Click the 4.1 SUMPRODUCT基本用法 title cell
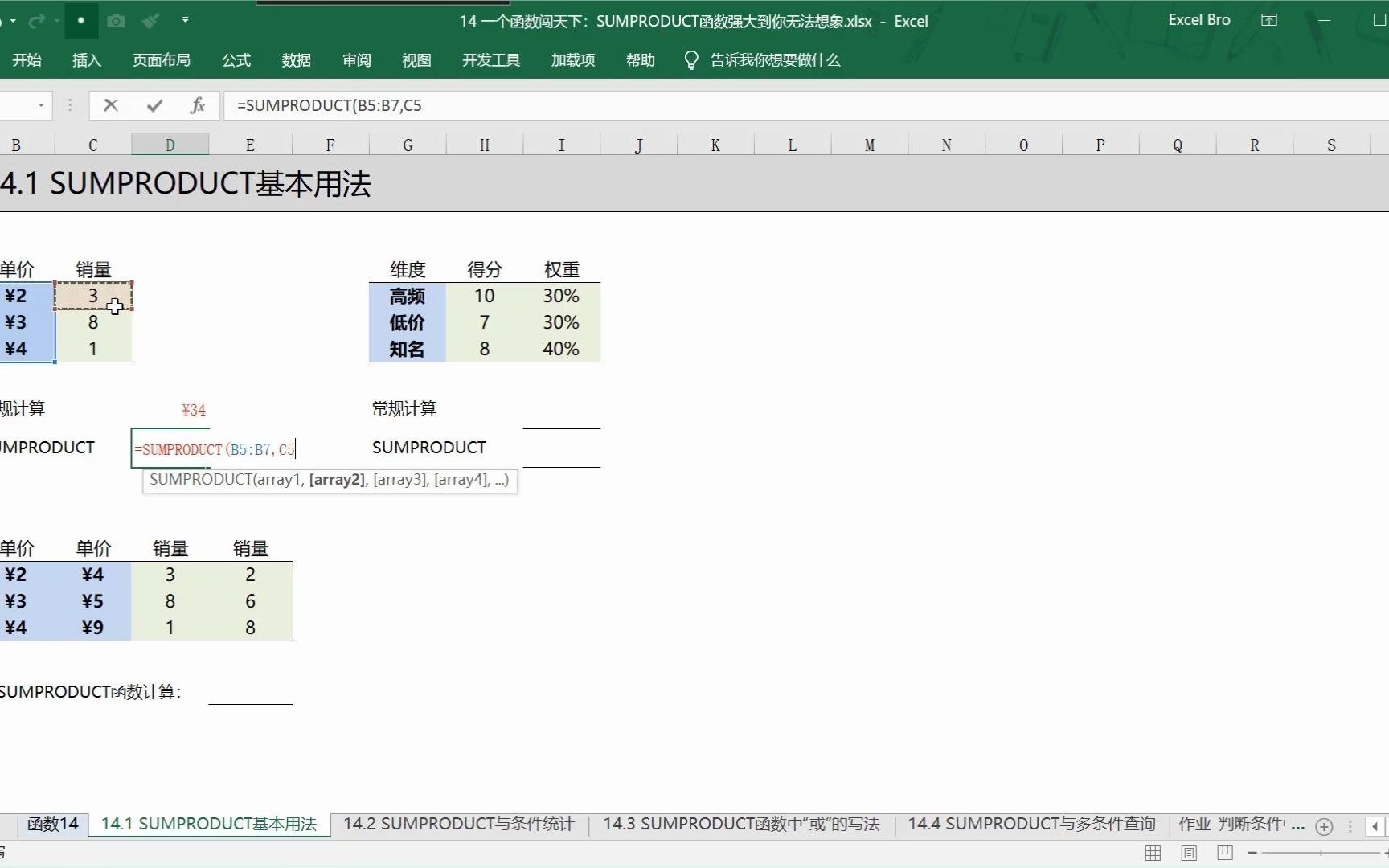The image size is (1389, 868). click(x=186, y=184)
